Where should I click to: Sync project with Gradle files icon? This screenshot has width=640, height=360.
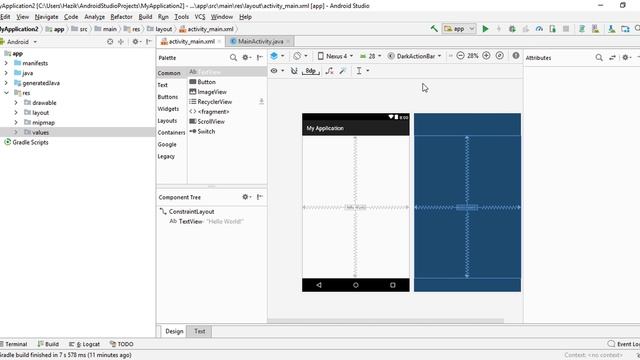click(x=582, y=29)
